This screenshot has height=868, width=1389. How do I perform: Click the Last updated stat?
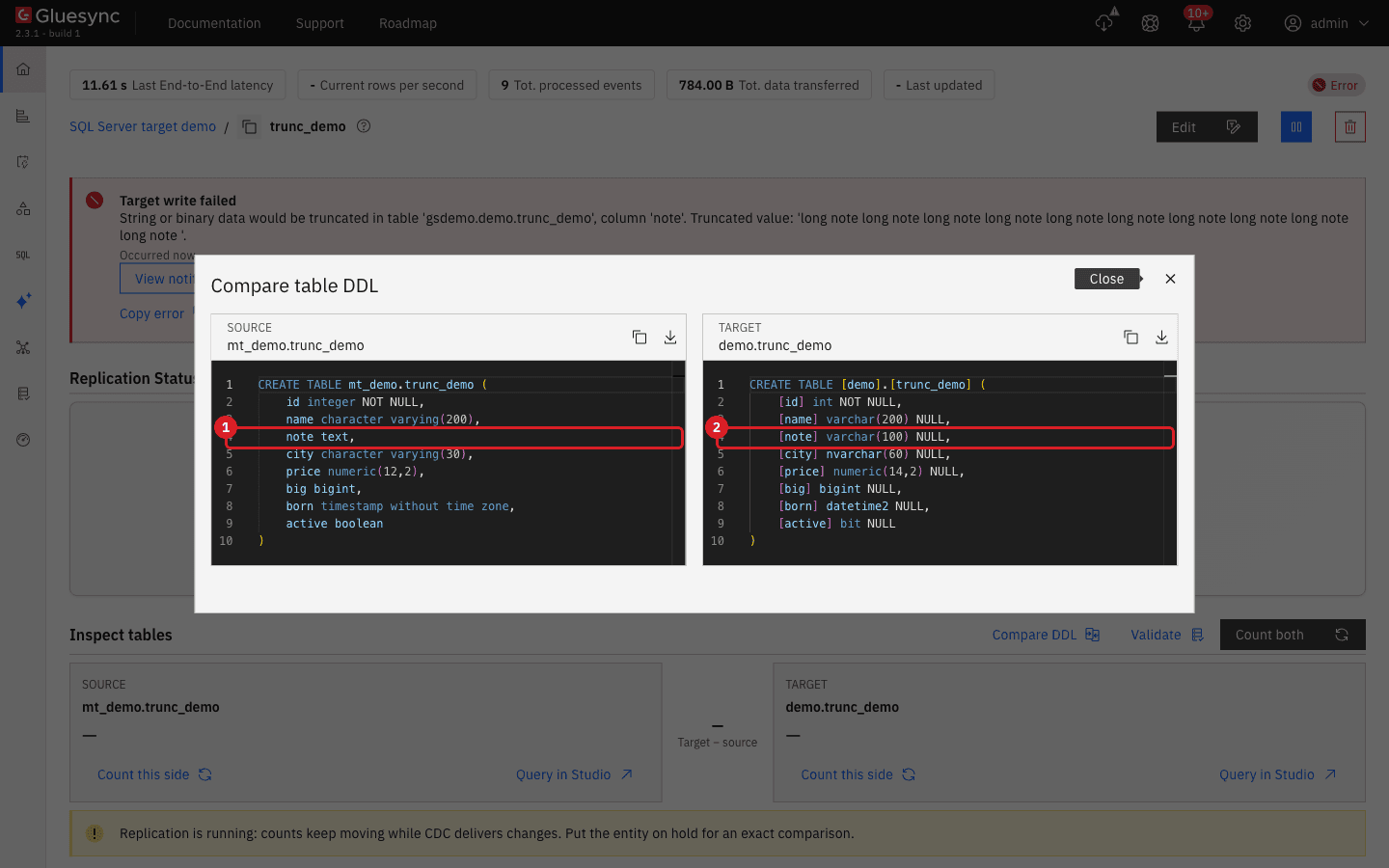pos(939,85)
